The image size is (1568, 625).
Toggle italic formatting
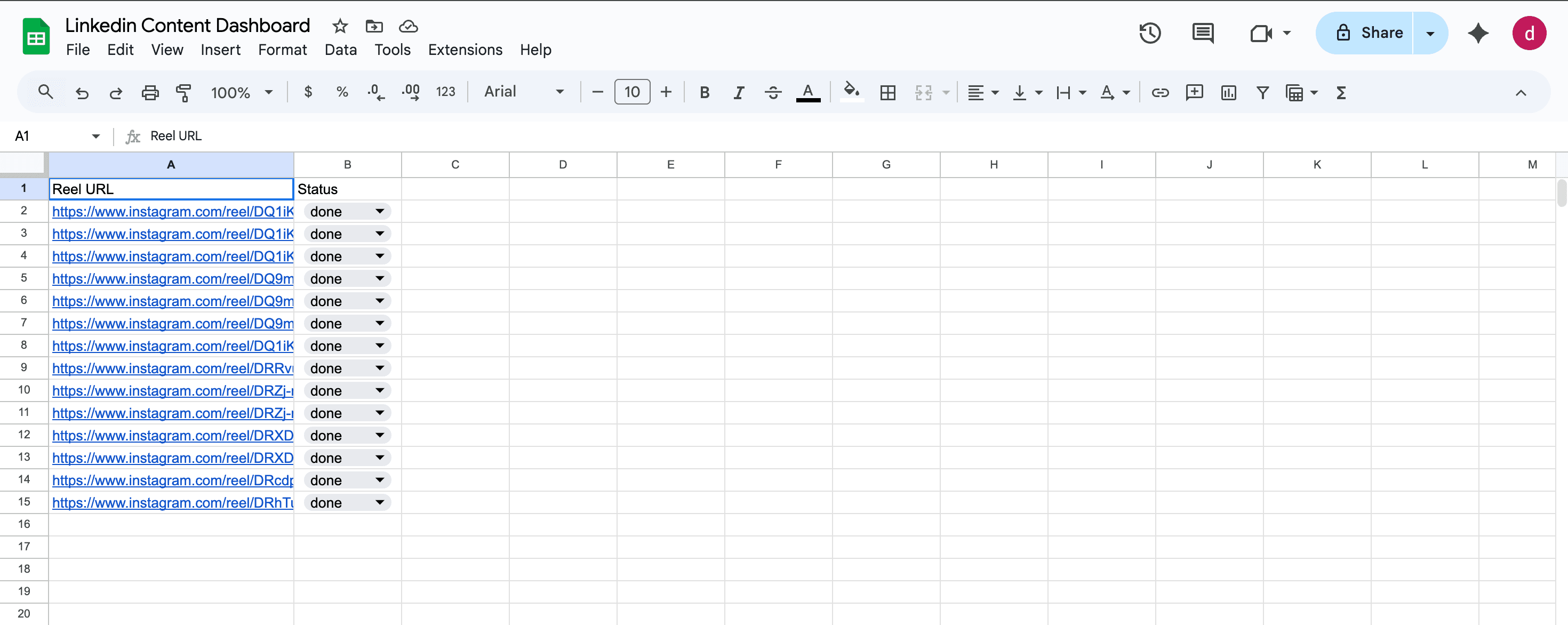[x=738, y=92]
